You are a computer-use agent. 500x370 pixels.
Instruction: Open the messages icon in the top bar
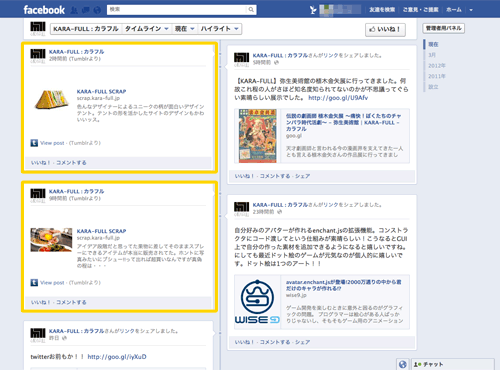[86, 10]
